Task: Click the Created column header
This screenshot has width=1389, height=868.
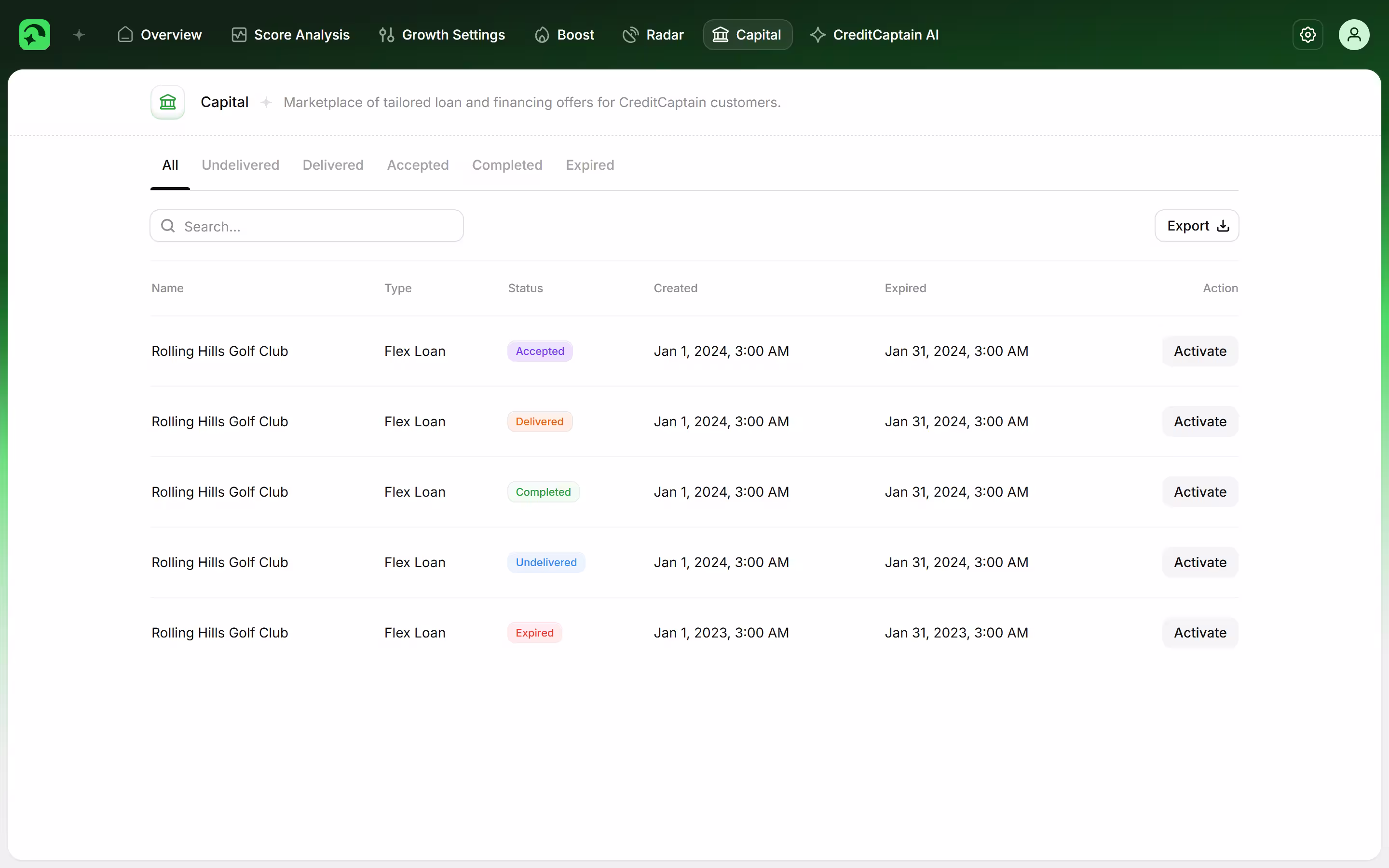Action: 676,288
